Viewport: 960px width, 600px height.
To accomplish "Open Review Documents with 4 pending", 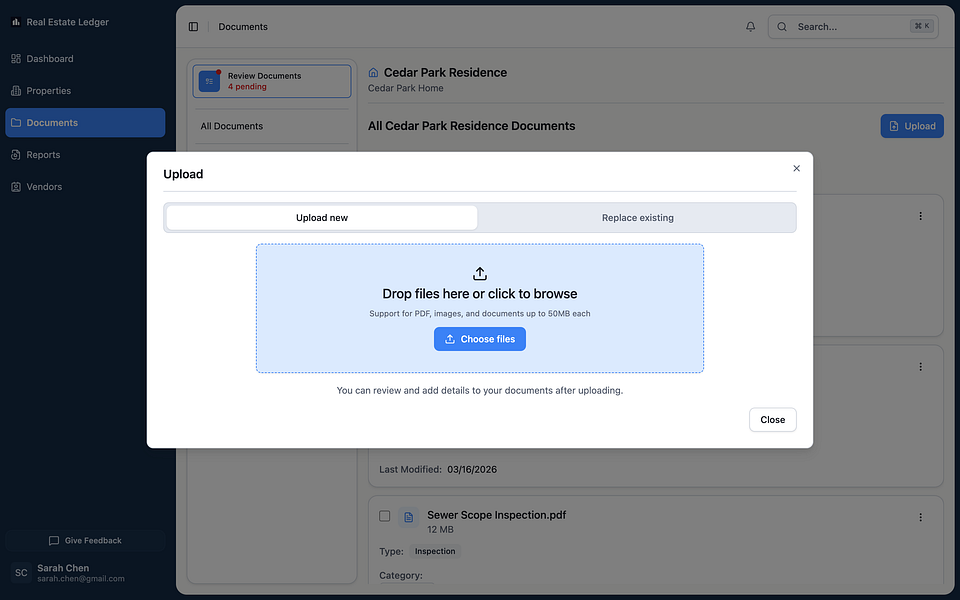I will [272, 81].
